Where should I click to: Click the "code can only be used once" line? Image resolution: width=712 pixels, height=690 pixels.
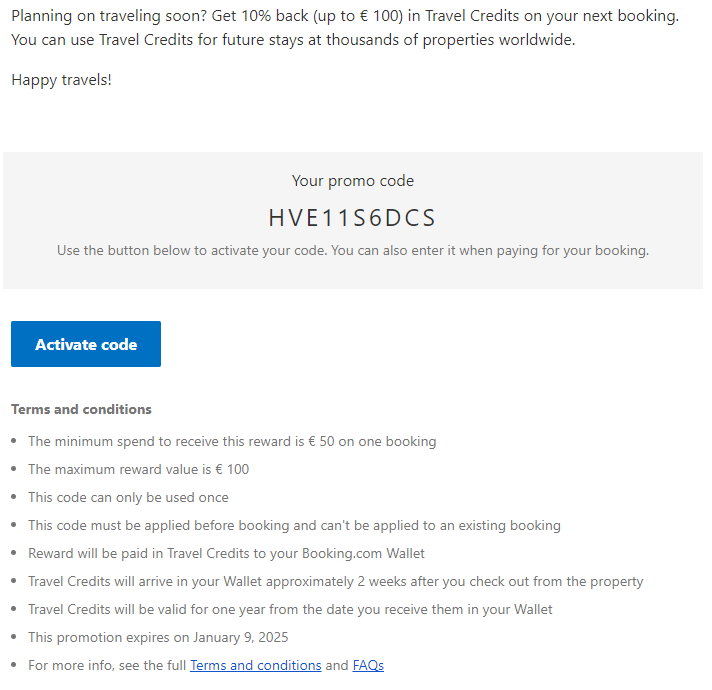tap(128, 497)
